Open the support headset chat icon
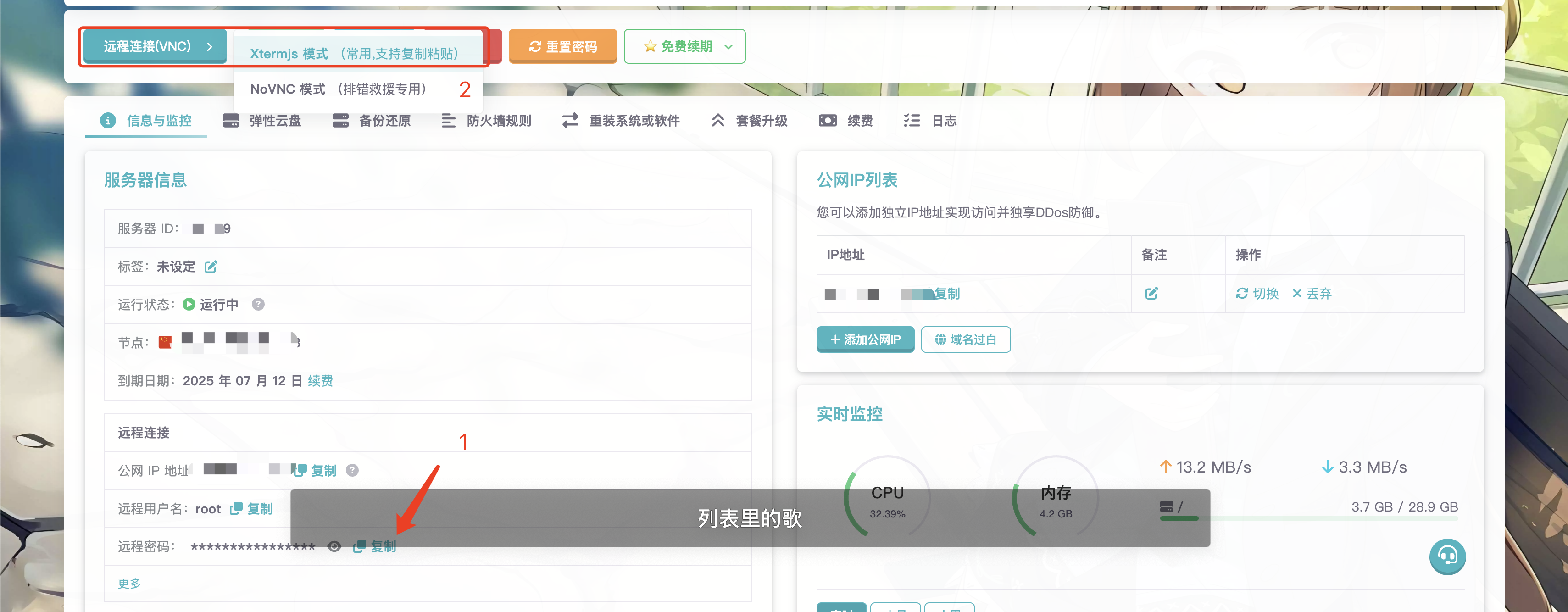1568x612 pixels. pos(1447,556)
